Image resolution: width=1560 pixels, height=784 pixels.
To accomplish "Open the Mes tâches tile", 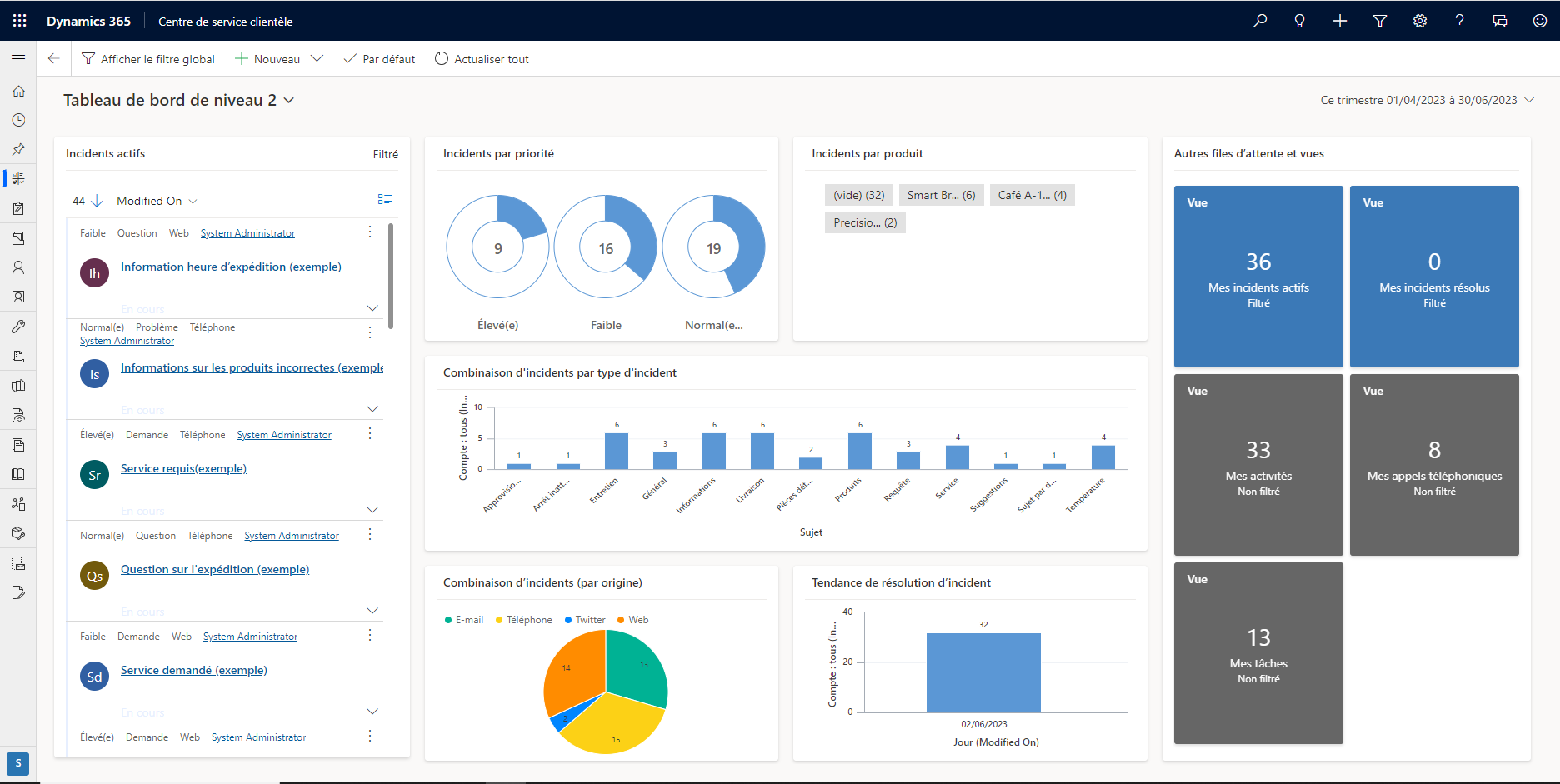I will [1258, 653].
